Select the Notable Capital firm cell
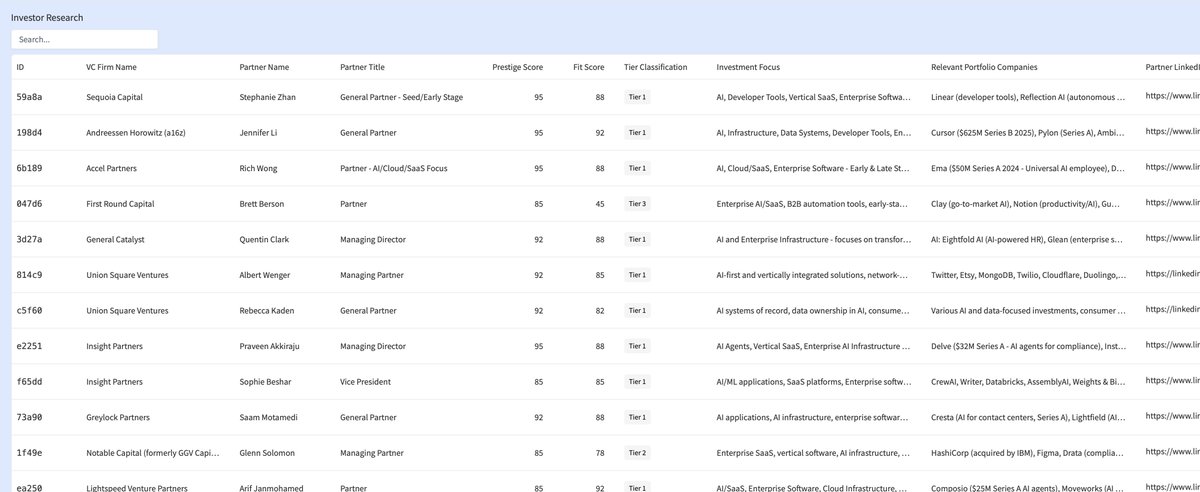Viewport: 1200px width, 492px height. (151, 453)
